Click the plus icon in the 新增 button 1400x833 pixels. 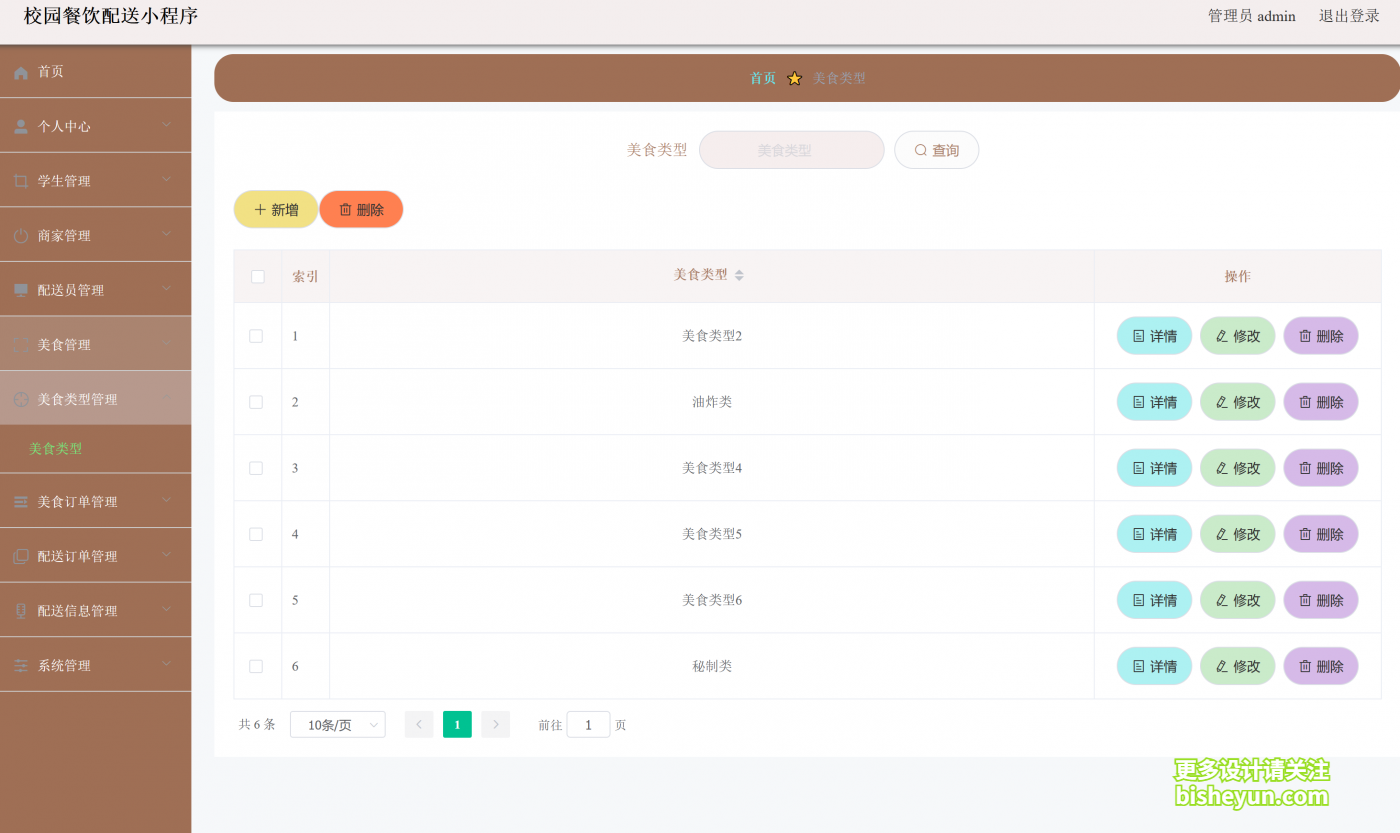tap(260, 210)
